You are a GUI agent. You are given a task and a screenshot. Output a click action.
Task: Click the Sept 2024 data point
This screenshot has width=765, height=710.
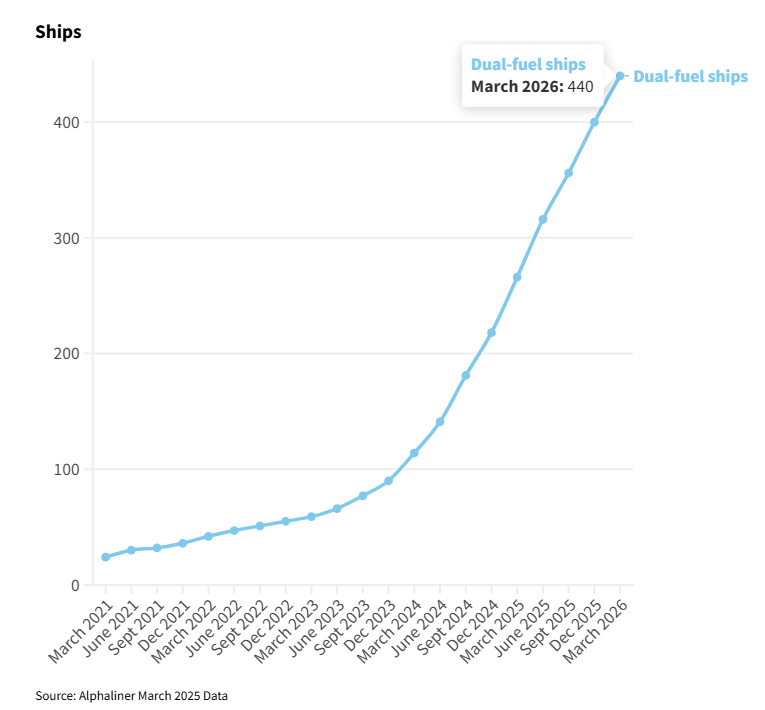465,376
